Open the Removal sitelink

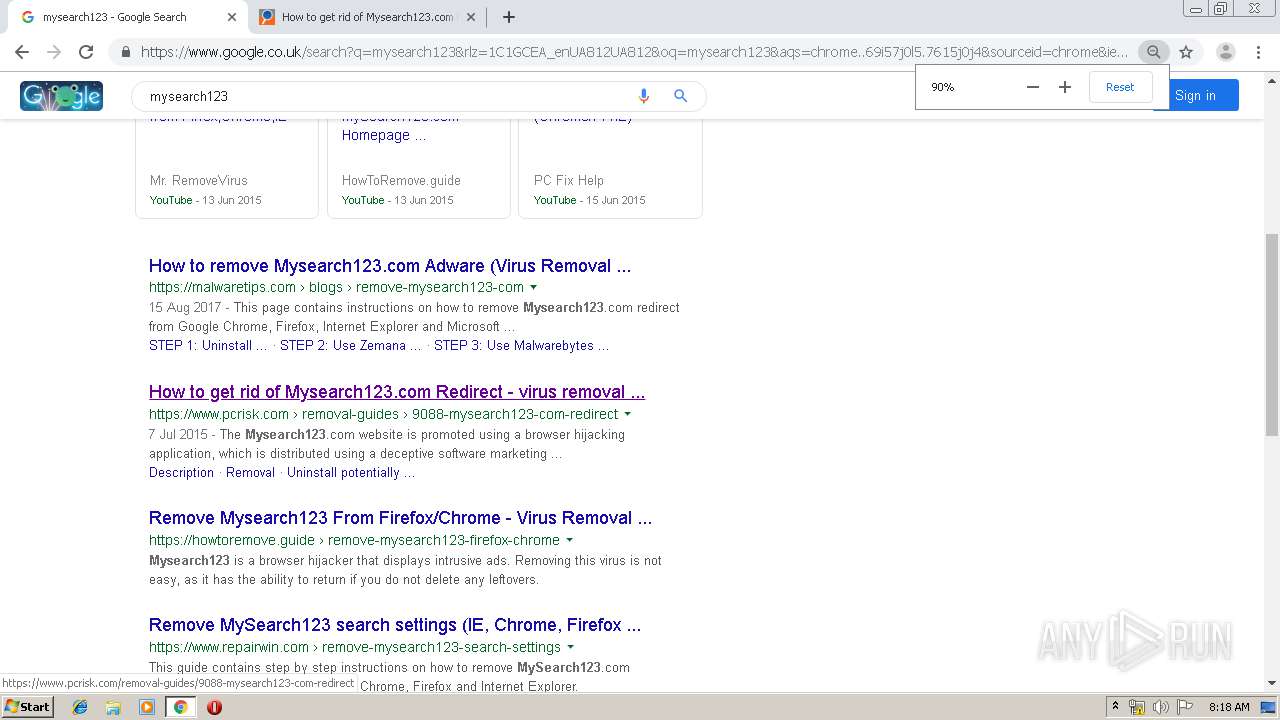(x=250, y=472)
